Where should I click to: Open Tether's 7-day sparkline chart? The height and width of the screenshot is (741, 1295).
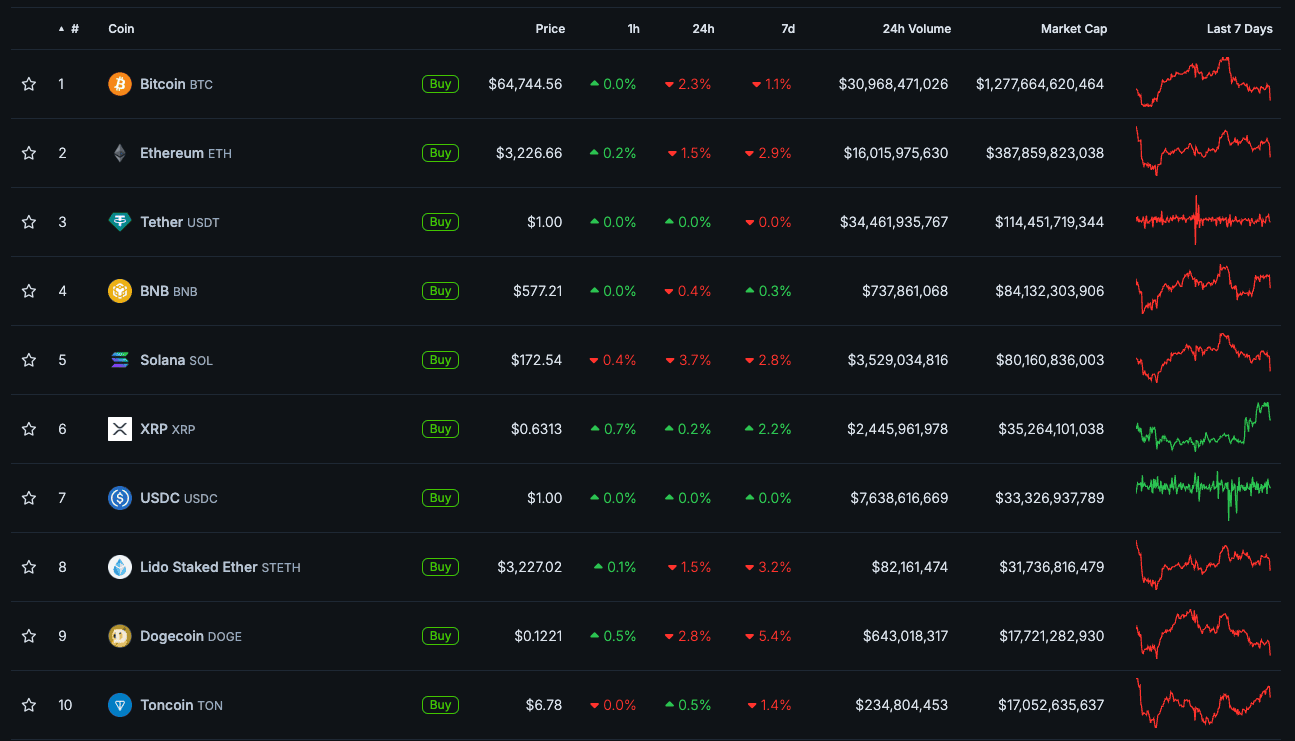coord(1203,220)
